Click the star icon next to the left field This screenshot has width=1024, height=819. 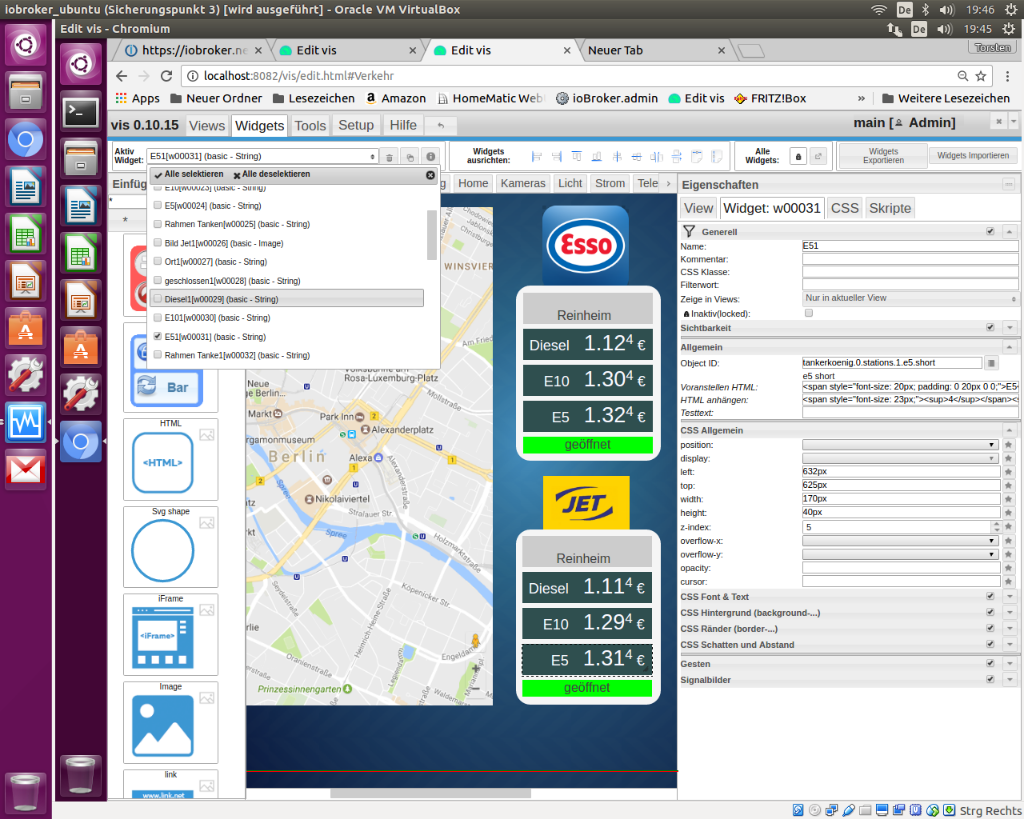[x=1008, y=472]
